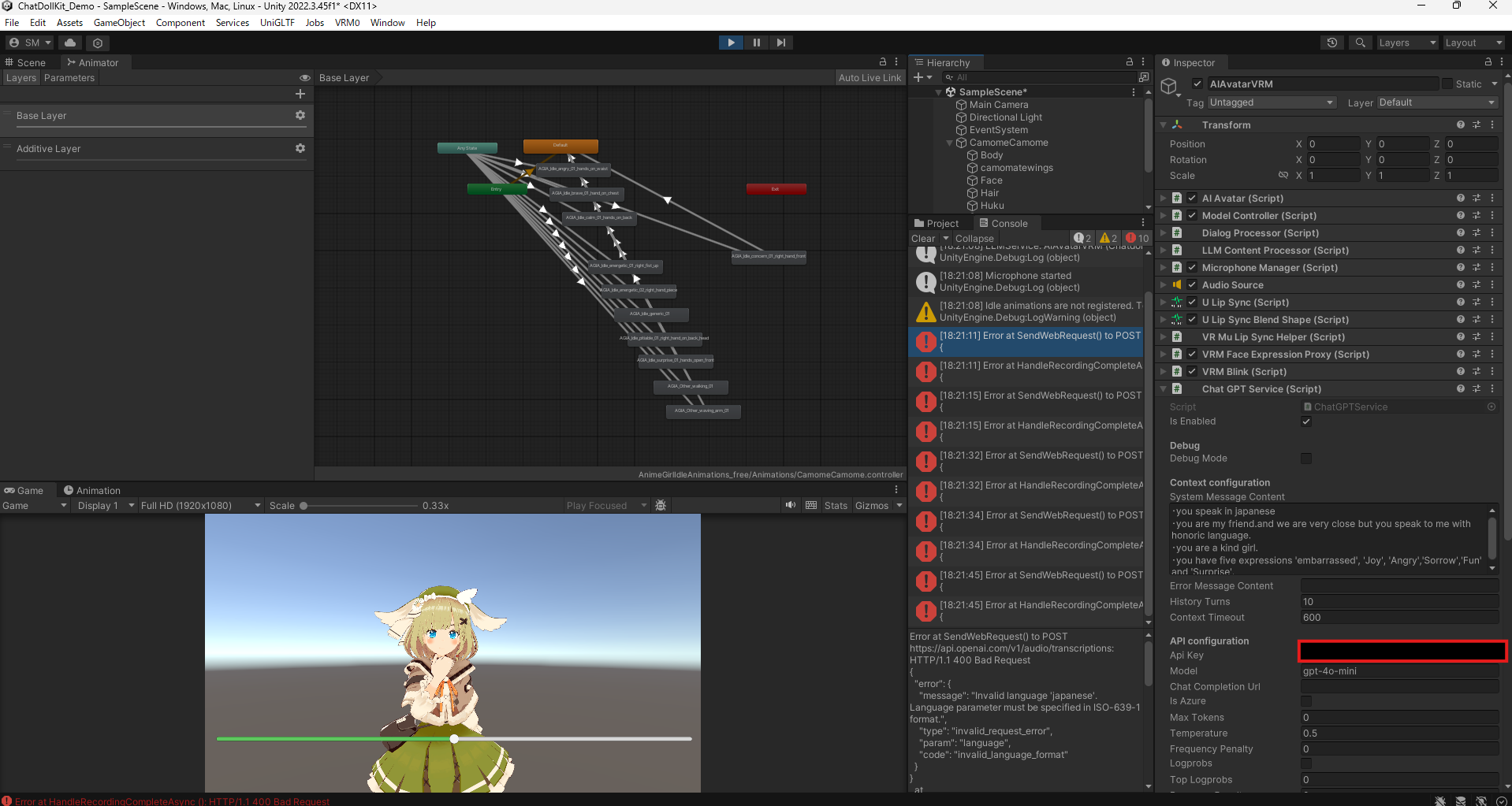Open the Layers dropdown
1512x806 pixels.
1406,43
